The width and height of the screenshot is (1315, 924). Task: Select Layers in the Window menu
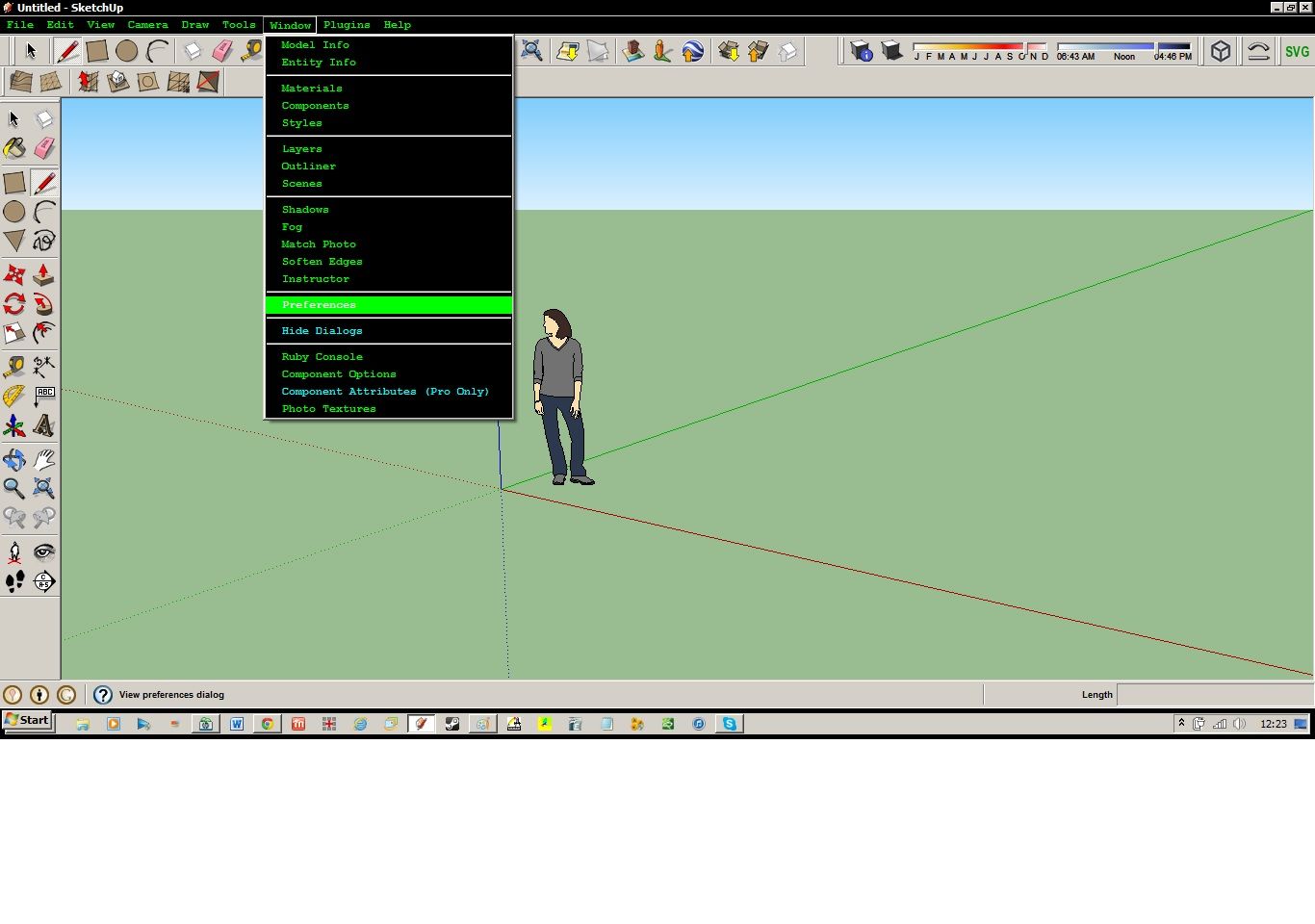point(389,149)
